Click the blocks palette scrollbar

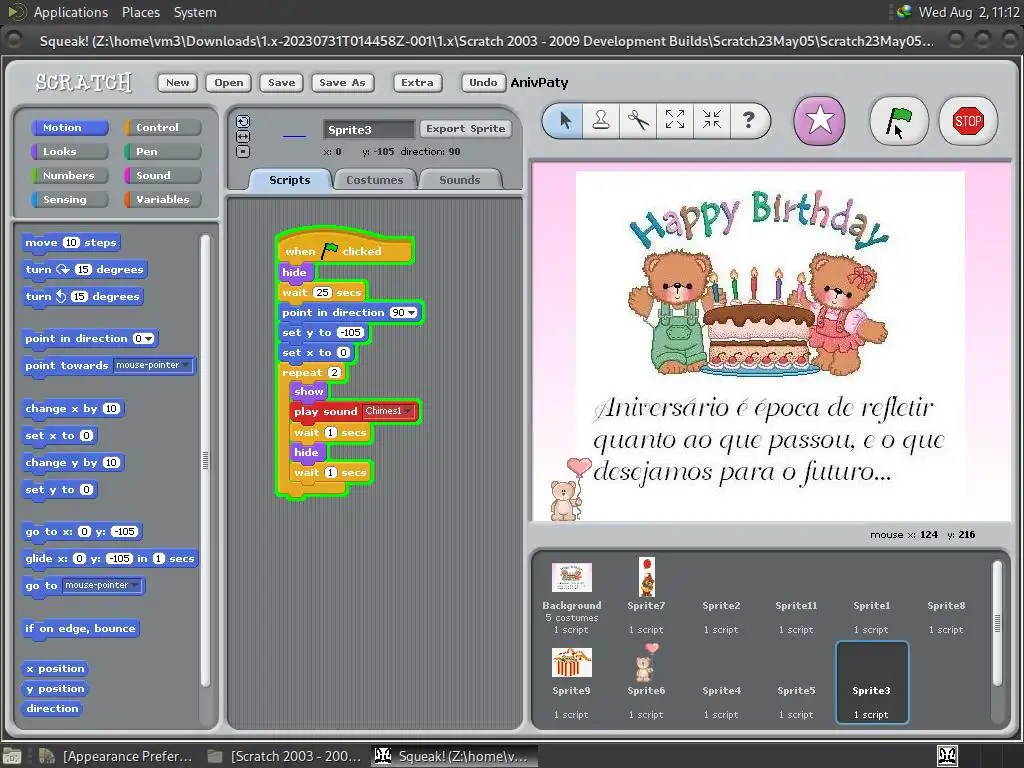coord(205,460)
